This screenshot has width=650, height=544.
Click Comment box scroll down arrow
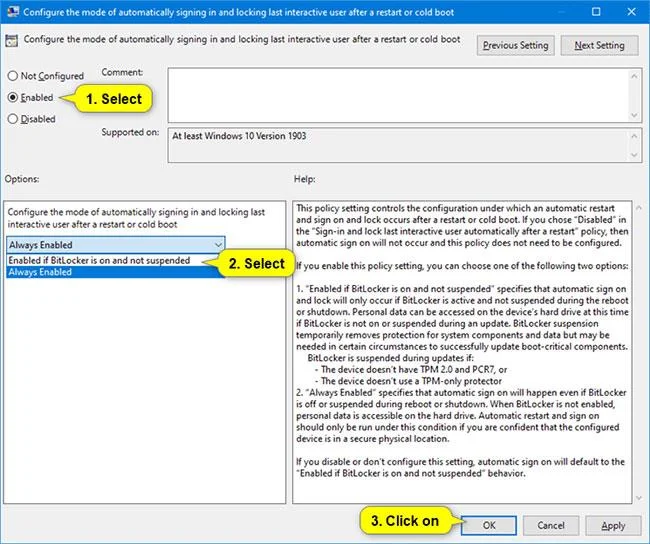click(634, 115)
